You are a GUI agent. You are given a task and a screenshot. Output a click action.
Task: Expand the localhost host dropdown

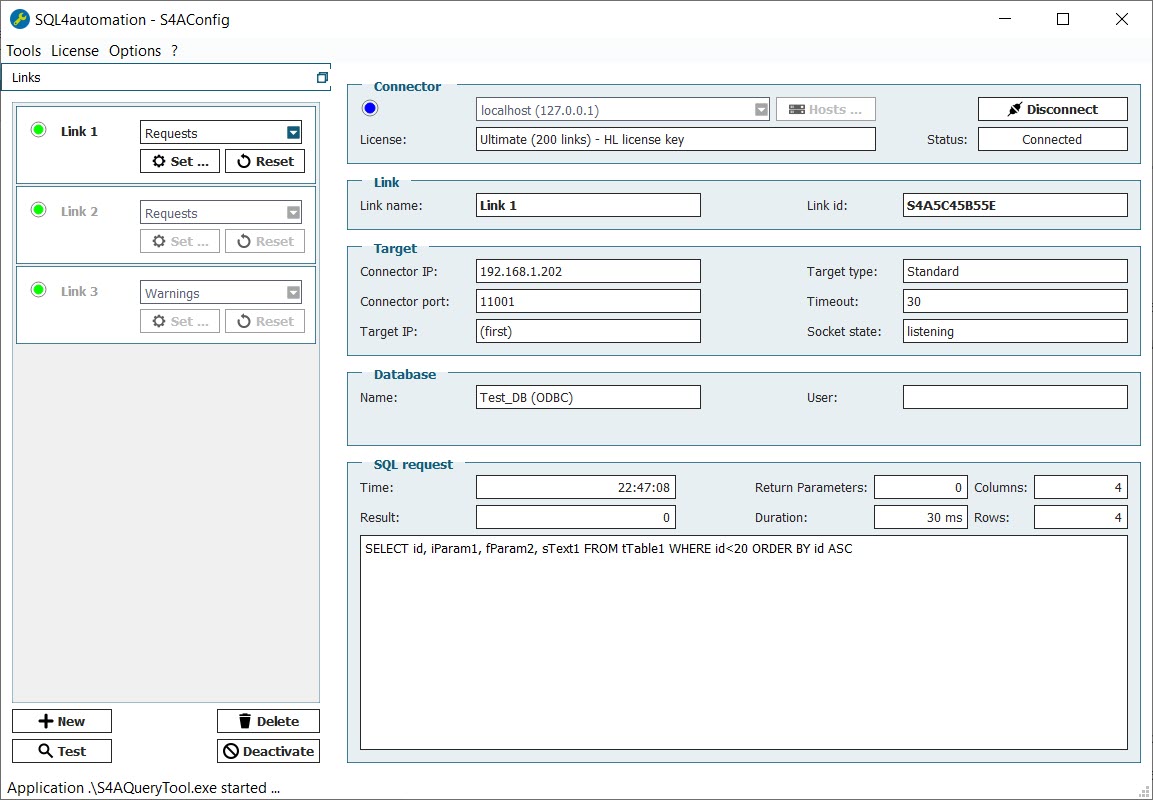761,110
